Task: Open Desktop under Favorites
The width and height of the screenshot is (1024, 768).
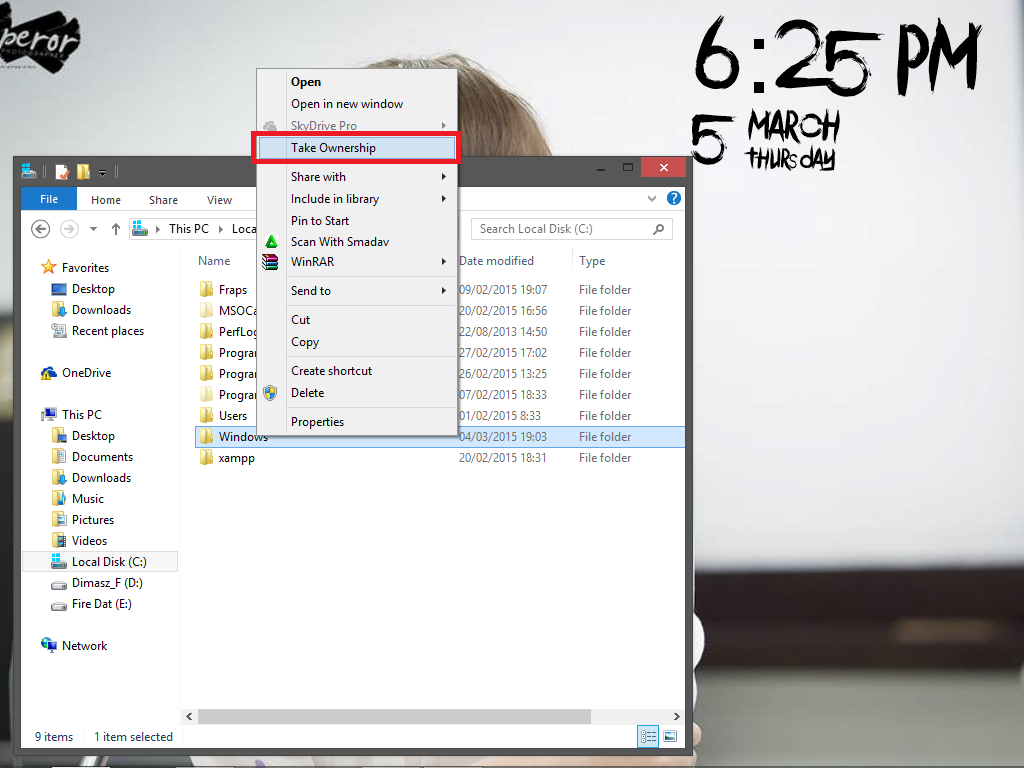Action: (x=93, y=289)
